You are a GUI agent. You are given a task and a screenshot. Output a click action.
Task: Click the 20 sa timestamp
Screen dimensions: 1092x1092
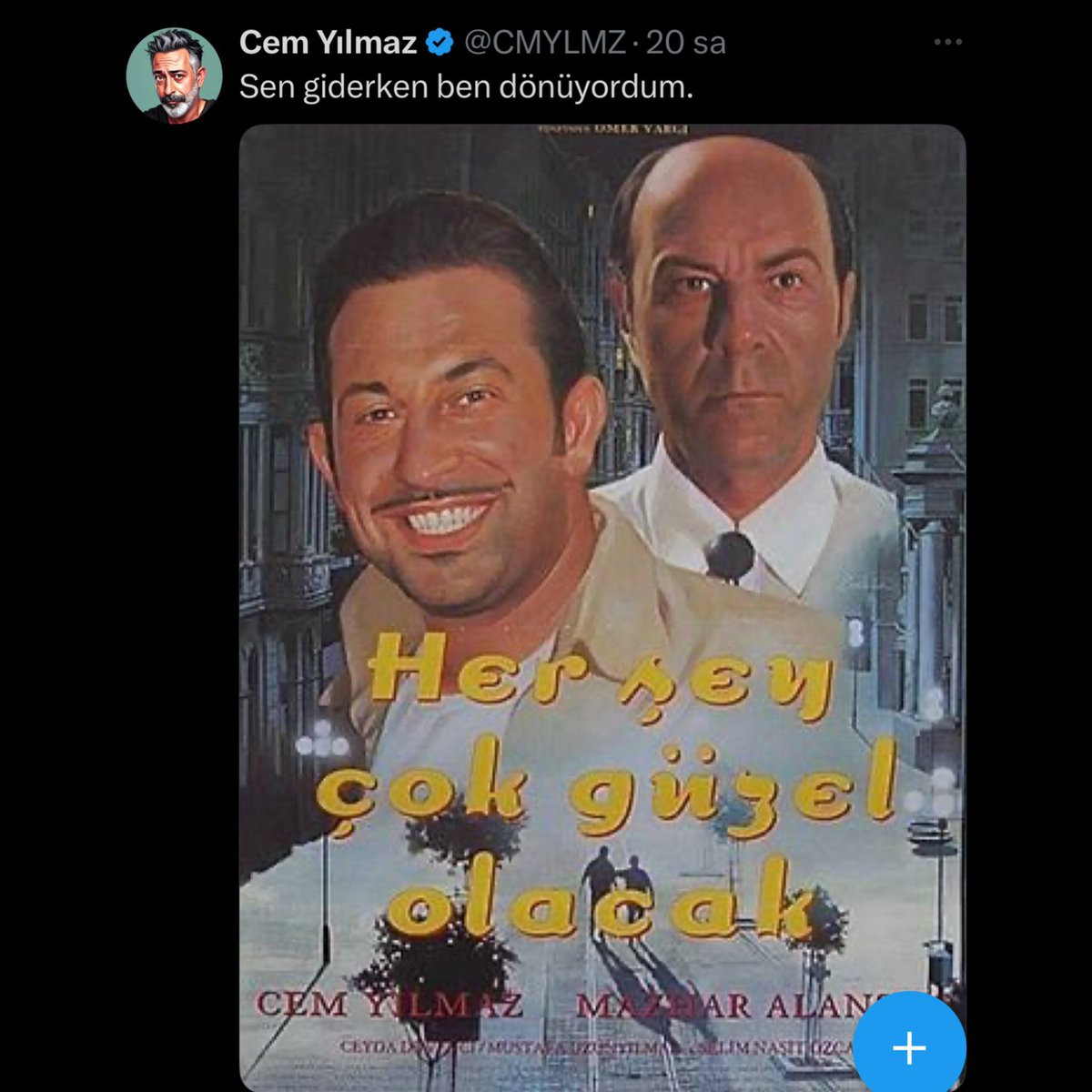[x=686, y=42]
